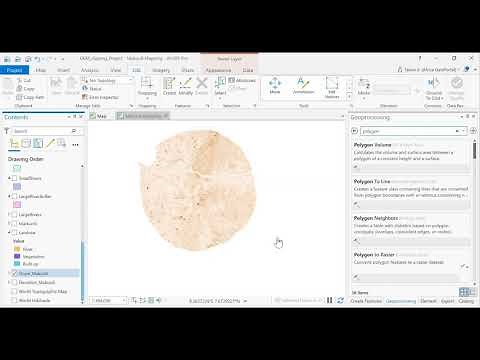Switch to the Map ribbon tab
The height and width of the screenshot is (360, 480).
(x=41, y=70)
